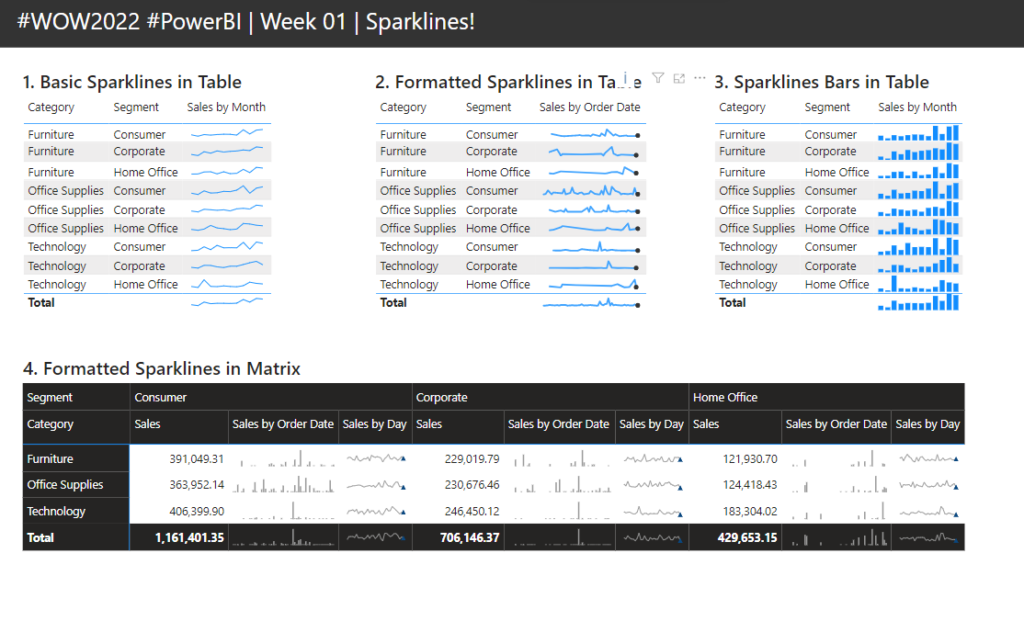The height and width of the screenshot is (621, 1024).
Task: Click the Sales by Order Date header in table 2
Action: 589,107
